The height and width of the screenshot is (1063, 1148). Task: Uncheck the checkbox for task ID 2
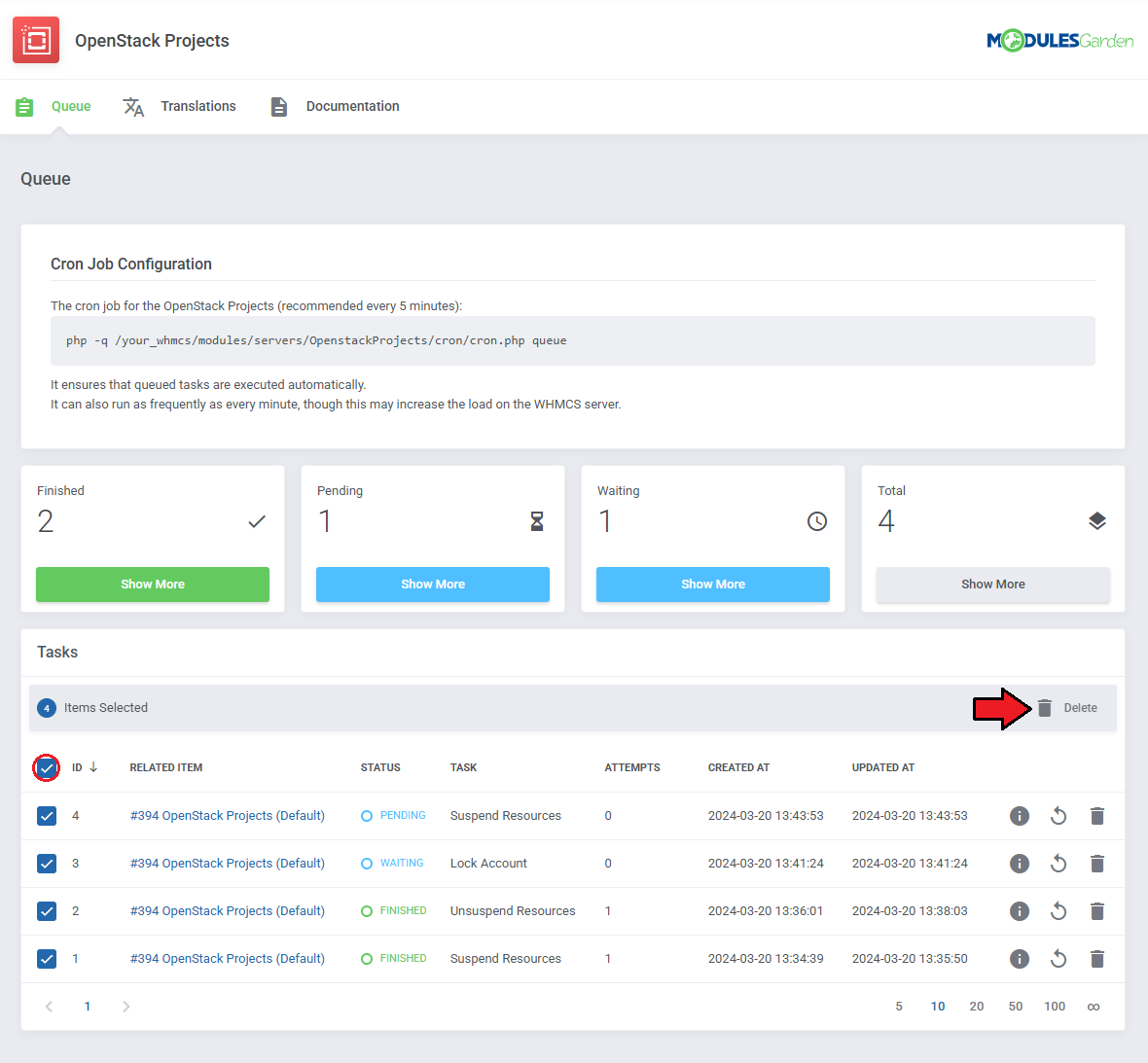point(47,910)
